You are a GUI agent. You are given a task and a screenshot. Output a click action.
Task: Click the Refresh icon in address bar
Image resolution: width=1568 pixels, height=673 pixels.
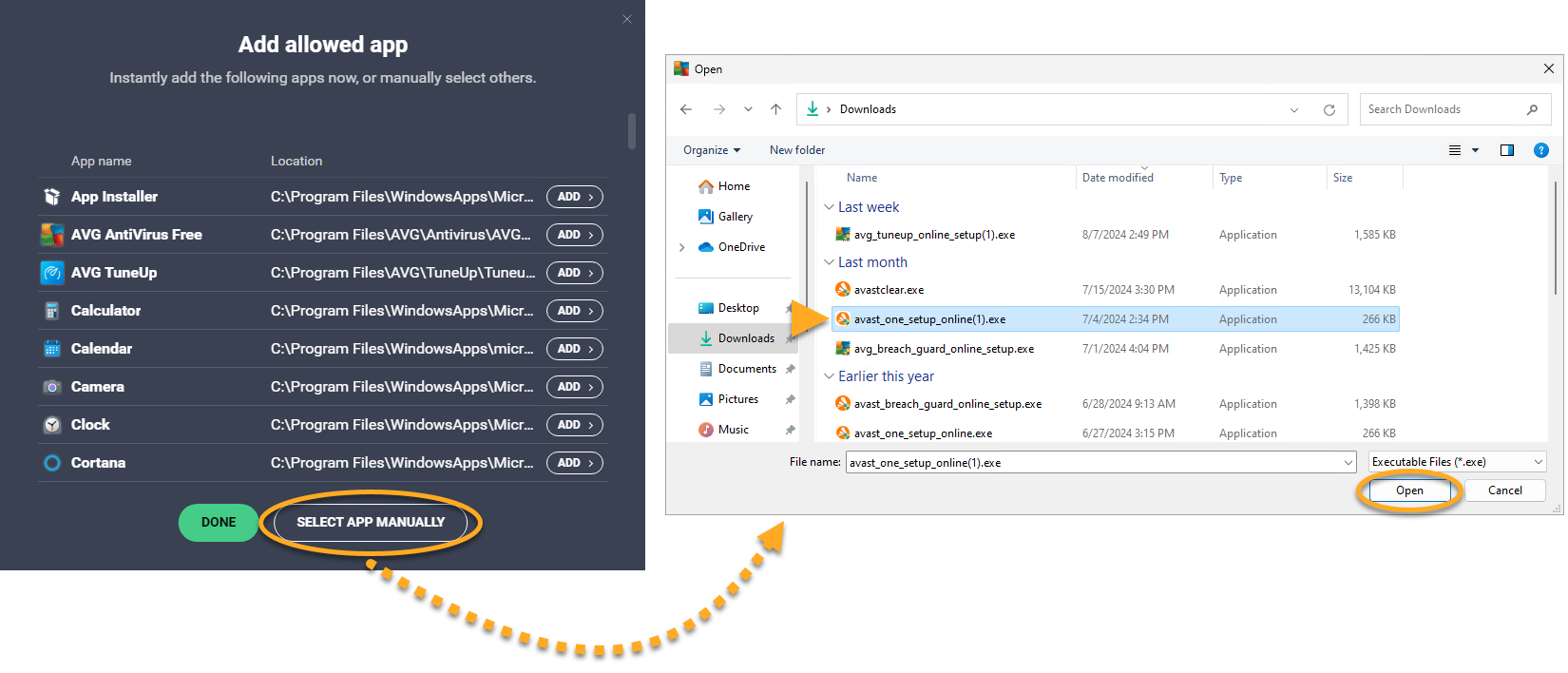(1329, 110)
